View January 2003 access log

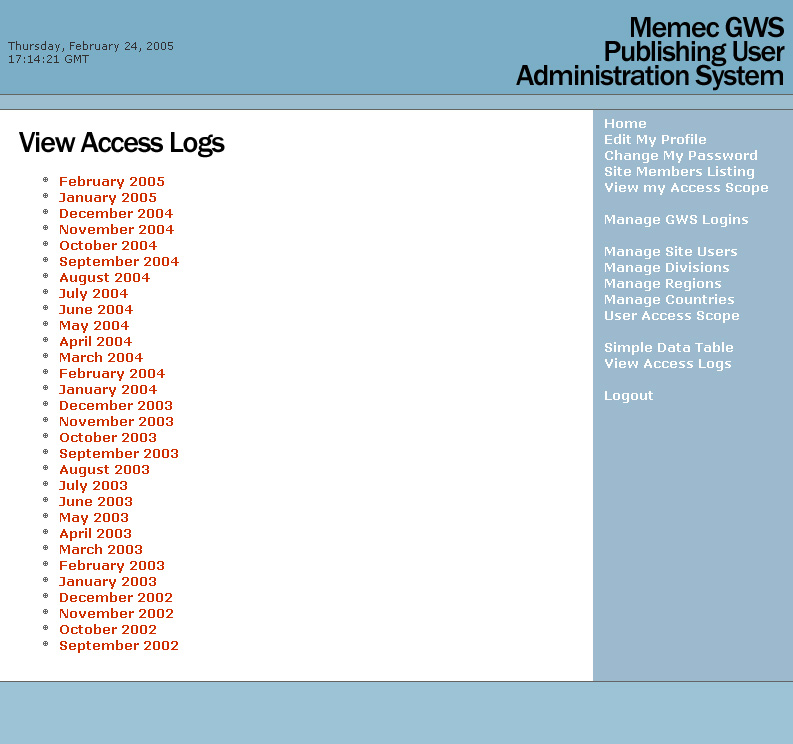[x=108, y=582]
